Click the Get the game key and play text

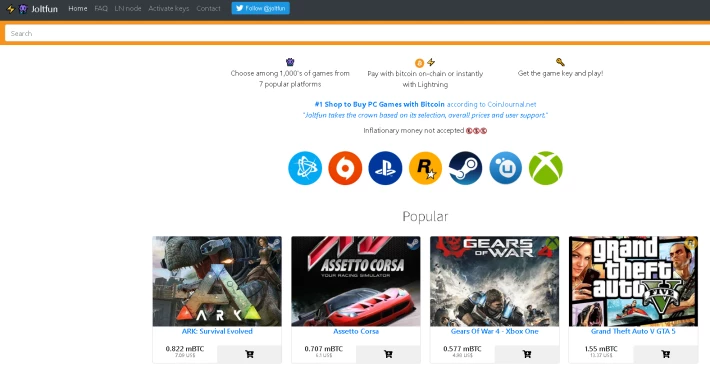[x=561, y=73]
